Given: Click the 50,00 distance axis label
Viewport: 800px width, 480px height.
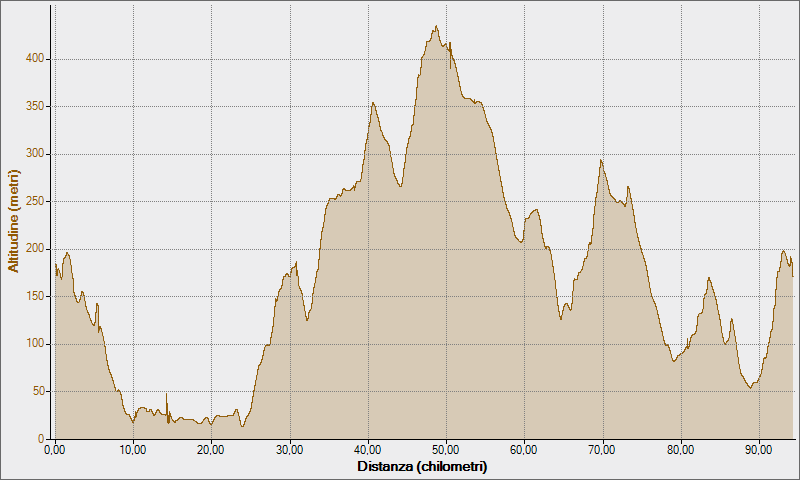Looking at the screenshot, I should 446,450.
